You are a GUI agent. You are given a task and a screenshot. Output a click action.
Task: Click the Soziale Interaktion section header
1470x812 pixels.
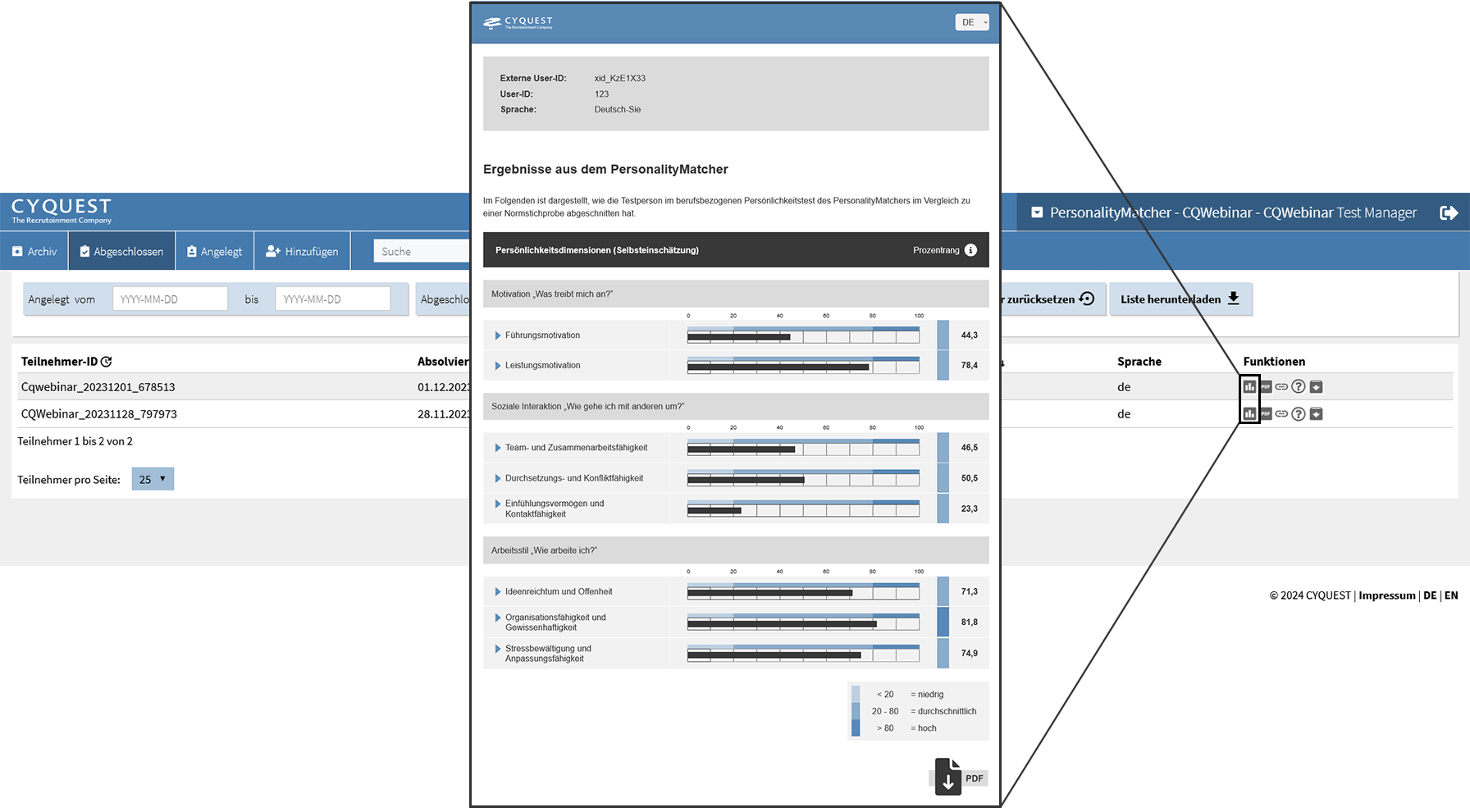[736, 406]
